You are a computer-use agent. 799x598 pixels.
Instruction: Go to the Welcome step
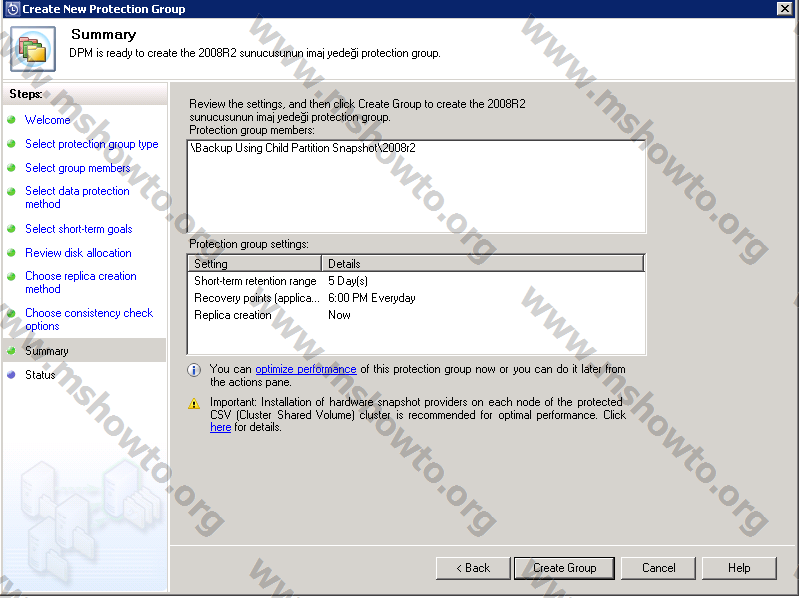pyautogui.click(x=47, y=120)
